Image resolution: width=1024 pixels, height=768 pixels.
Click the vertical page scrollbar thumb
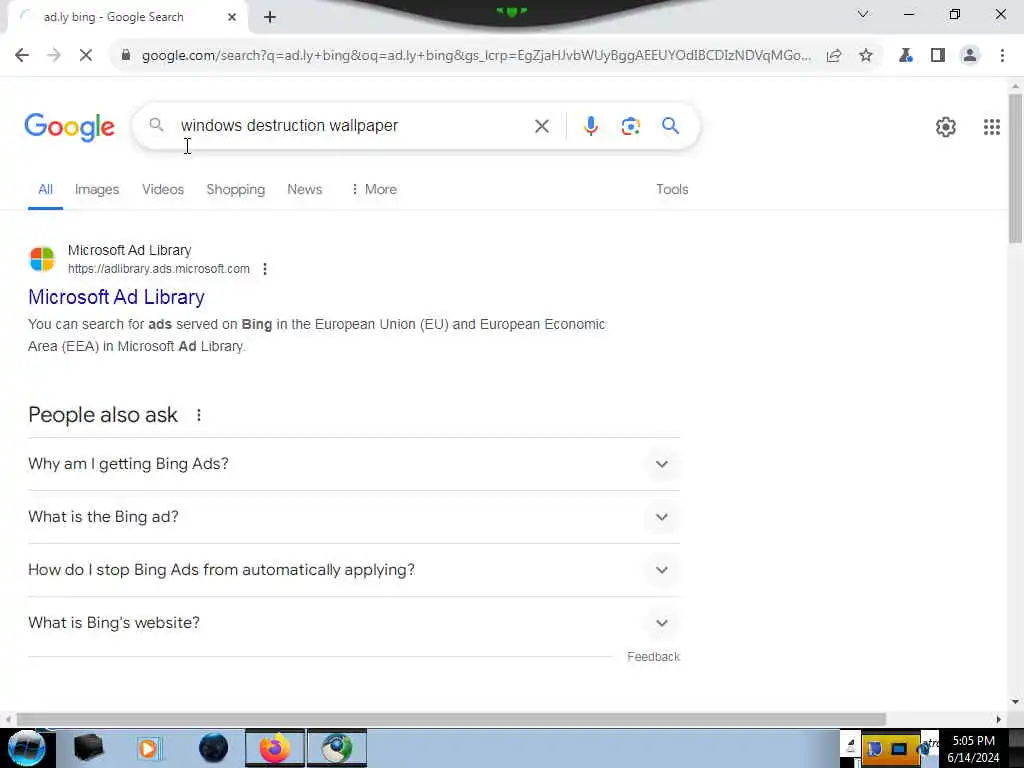[x=1015, y=168]
